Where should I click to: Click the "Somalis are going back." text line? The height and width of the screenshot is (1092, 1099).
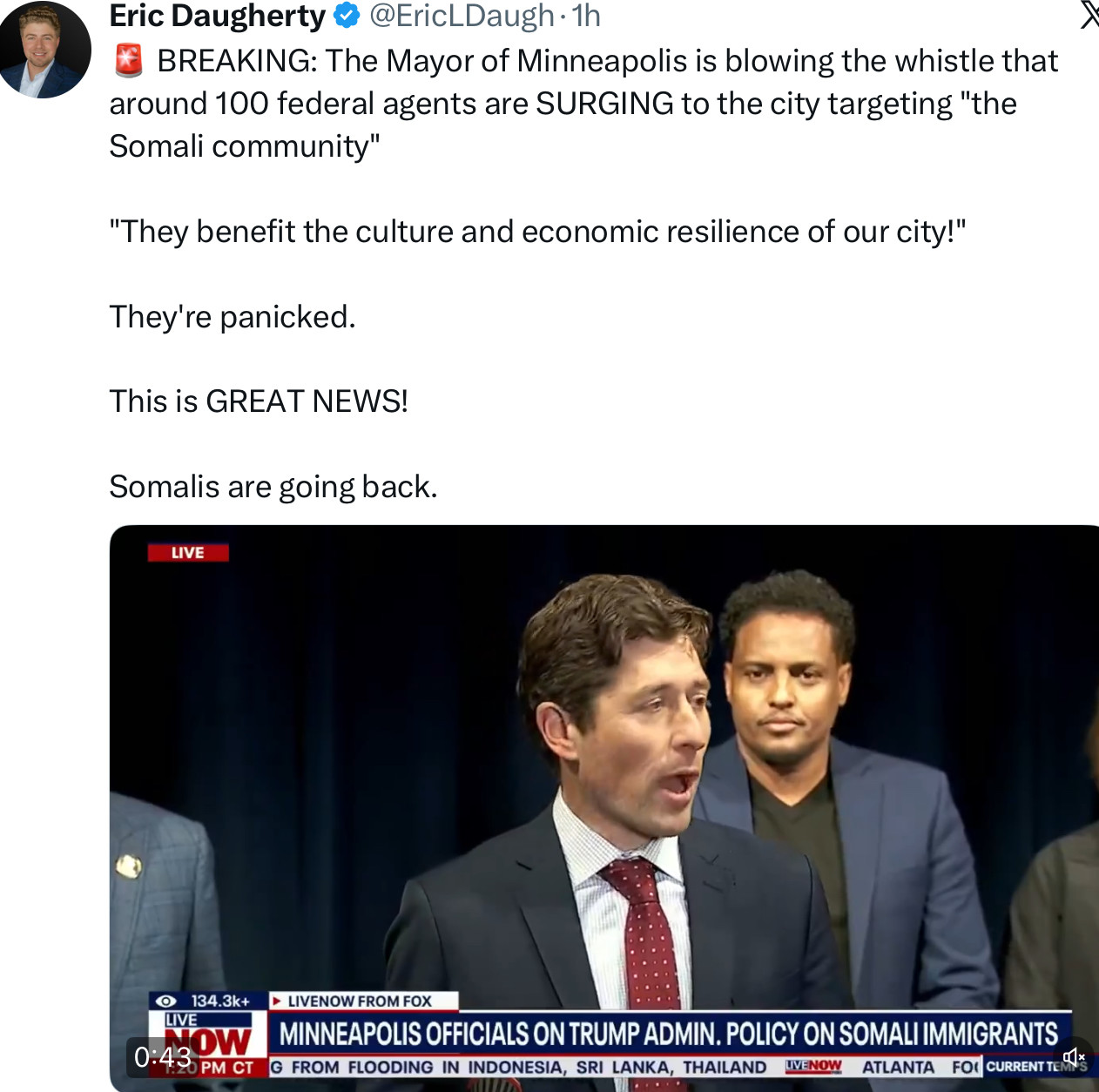pyautogui.click(x=273, y=487)
